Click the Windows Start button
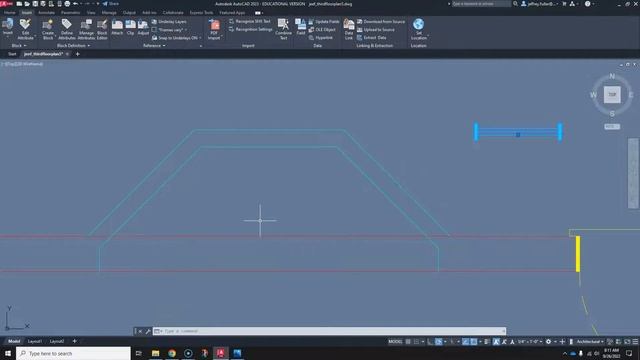This screenshot has height=360, width=640. [8, 353]
